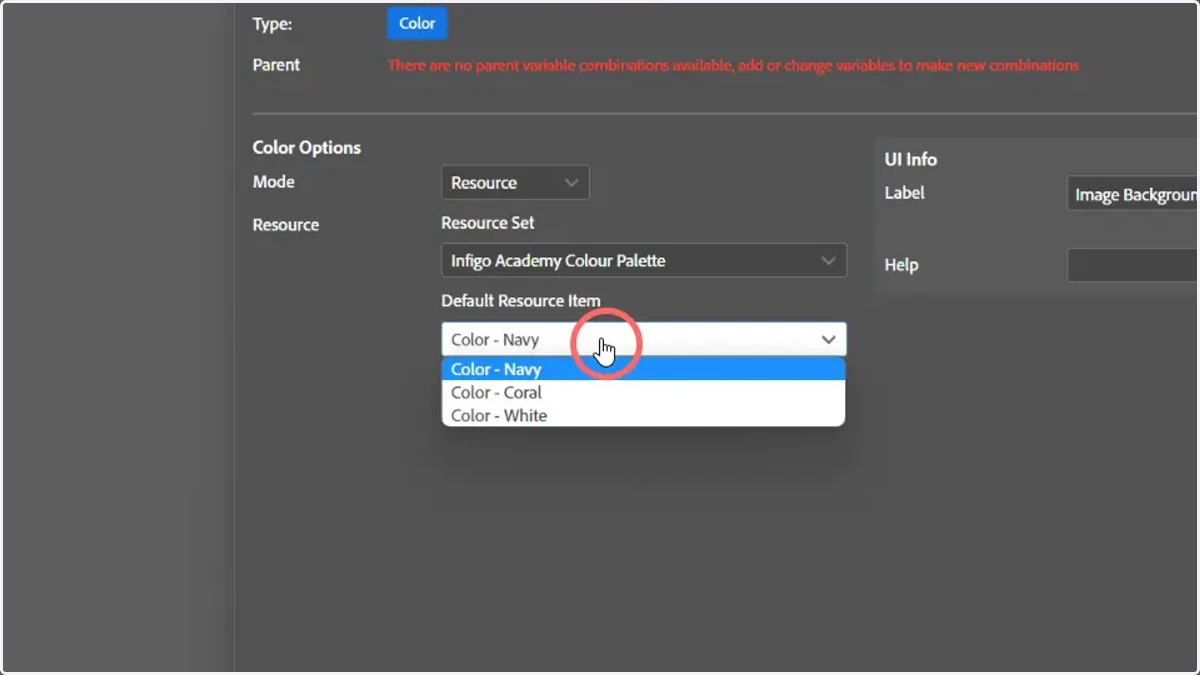Collapse the Default Resource Item dropdown
Viewport: 1200px width, 675px height.
[644, 340]
